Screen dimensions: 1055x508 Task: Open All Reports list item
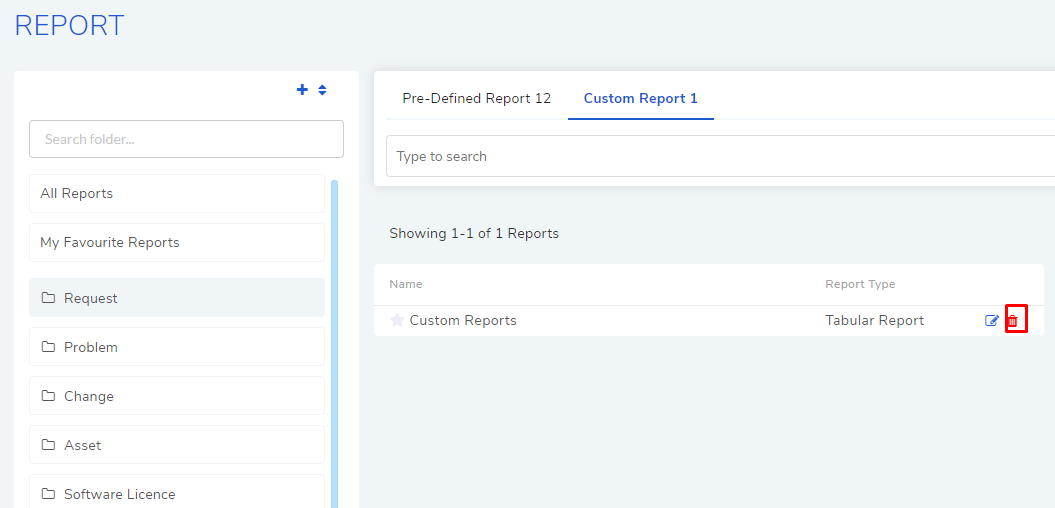[x=177, y=194]
